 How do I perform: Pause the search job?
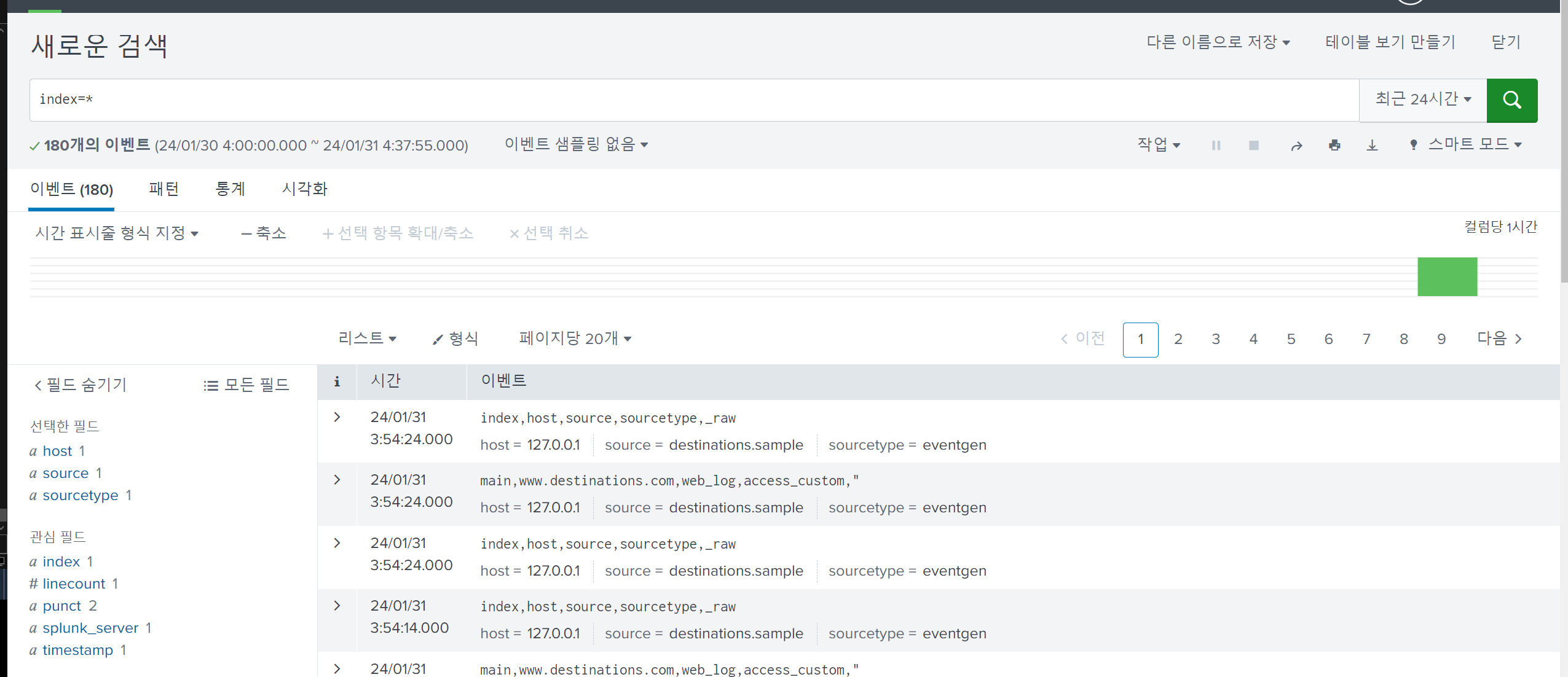pos(1216,146)
